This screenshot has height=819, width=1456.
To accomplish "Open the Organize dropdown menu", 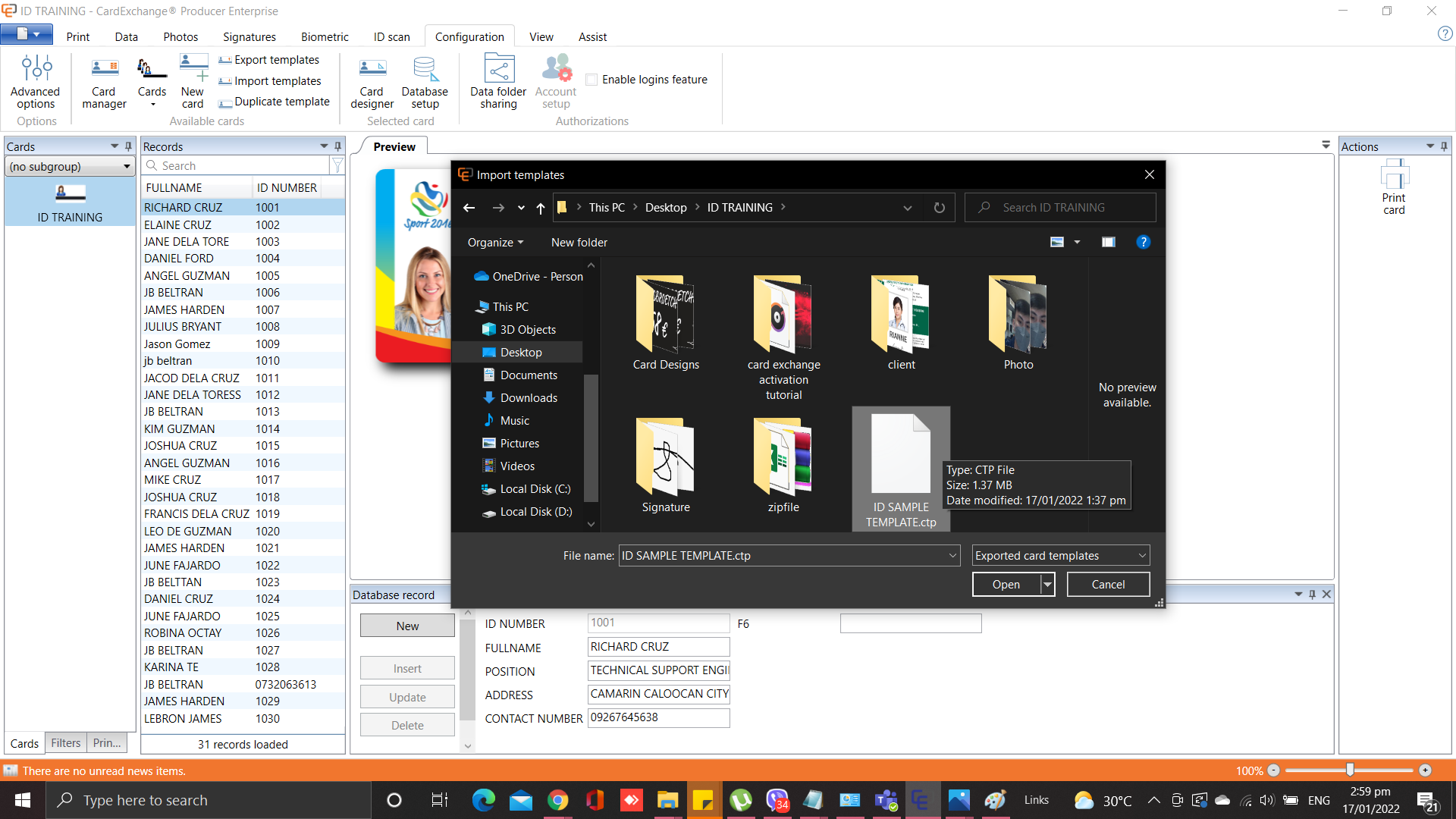I will (495, 243).
